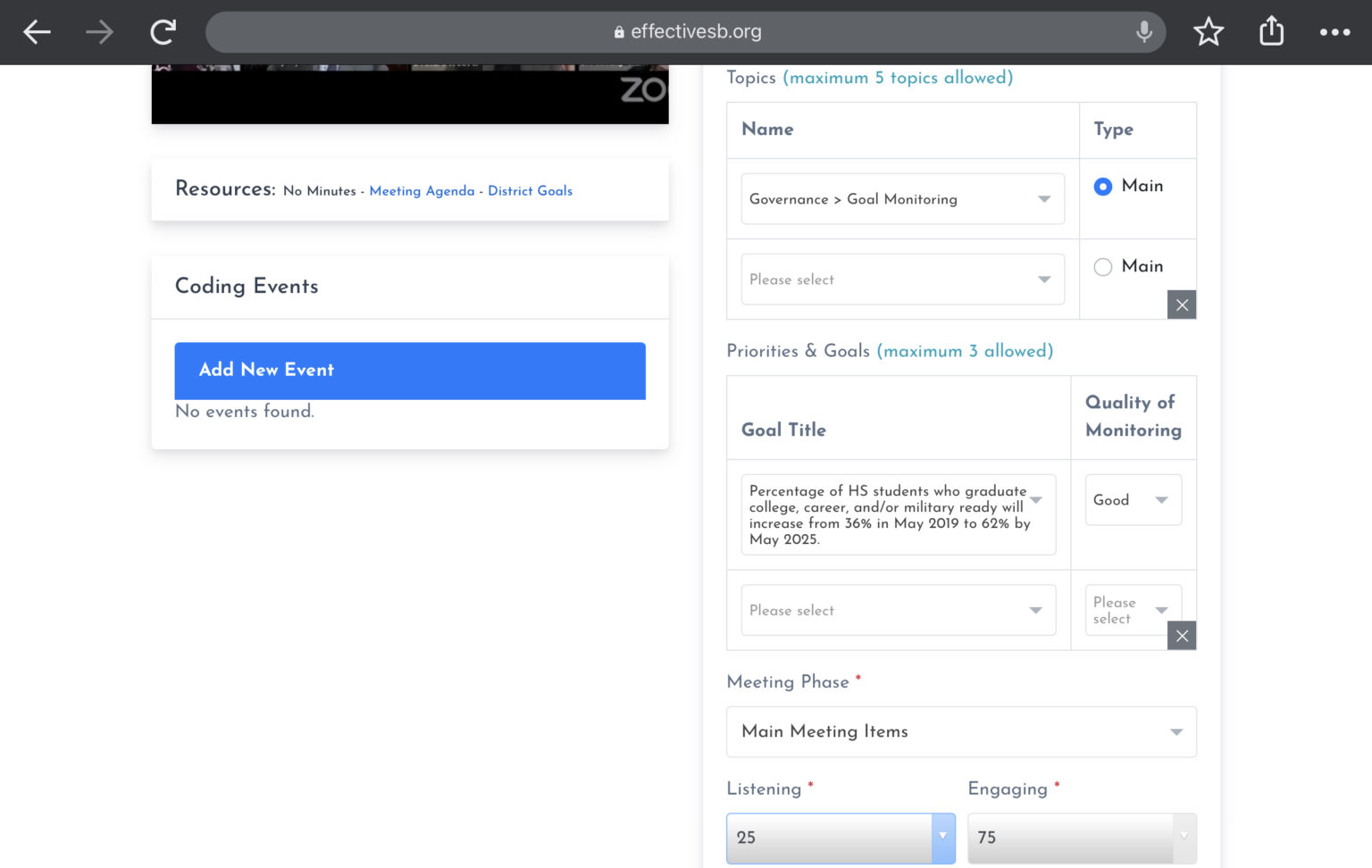1372x868 pixels.
Task: Open the Listening percentage dropdown showing 25
Action: pyautogui.click(x=841, y=838)
